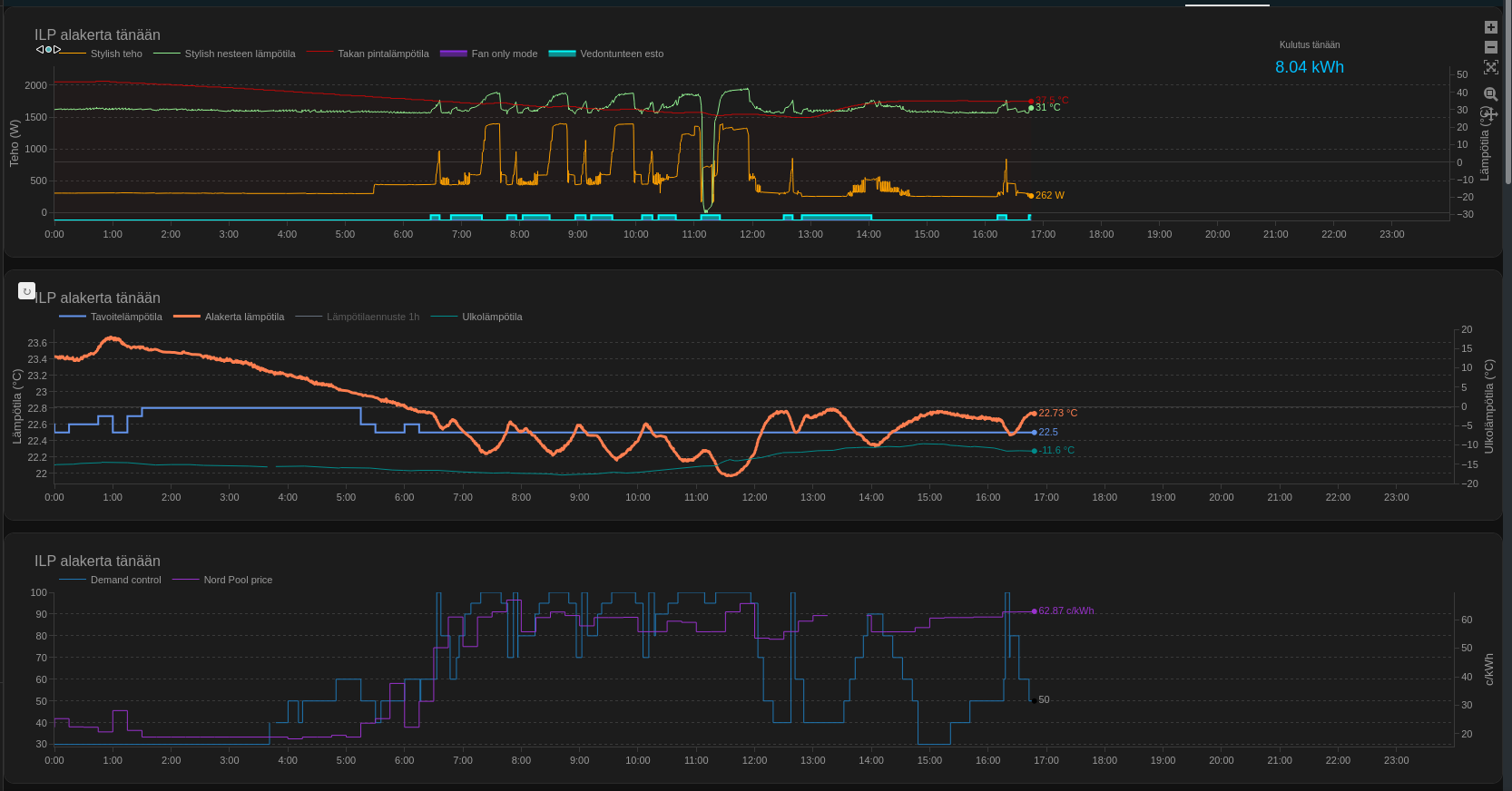Click the zoom out minus icon
The width and height of the screenshot is (1512, 791).
(x=1490, y=47)
